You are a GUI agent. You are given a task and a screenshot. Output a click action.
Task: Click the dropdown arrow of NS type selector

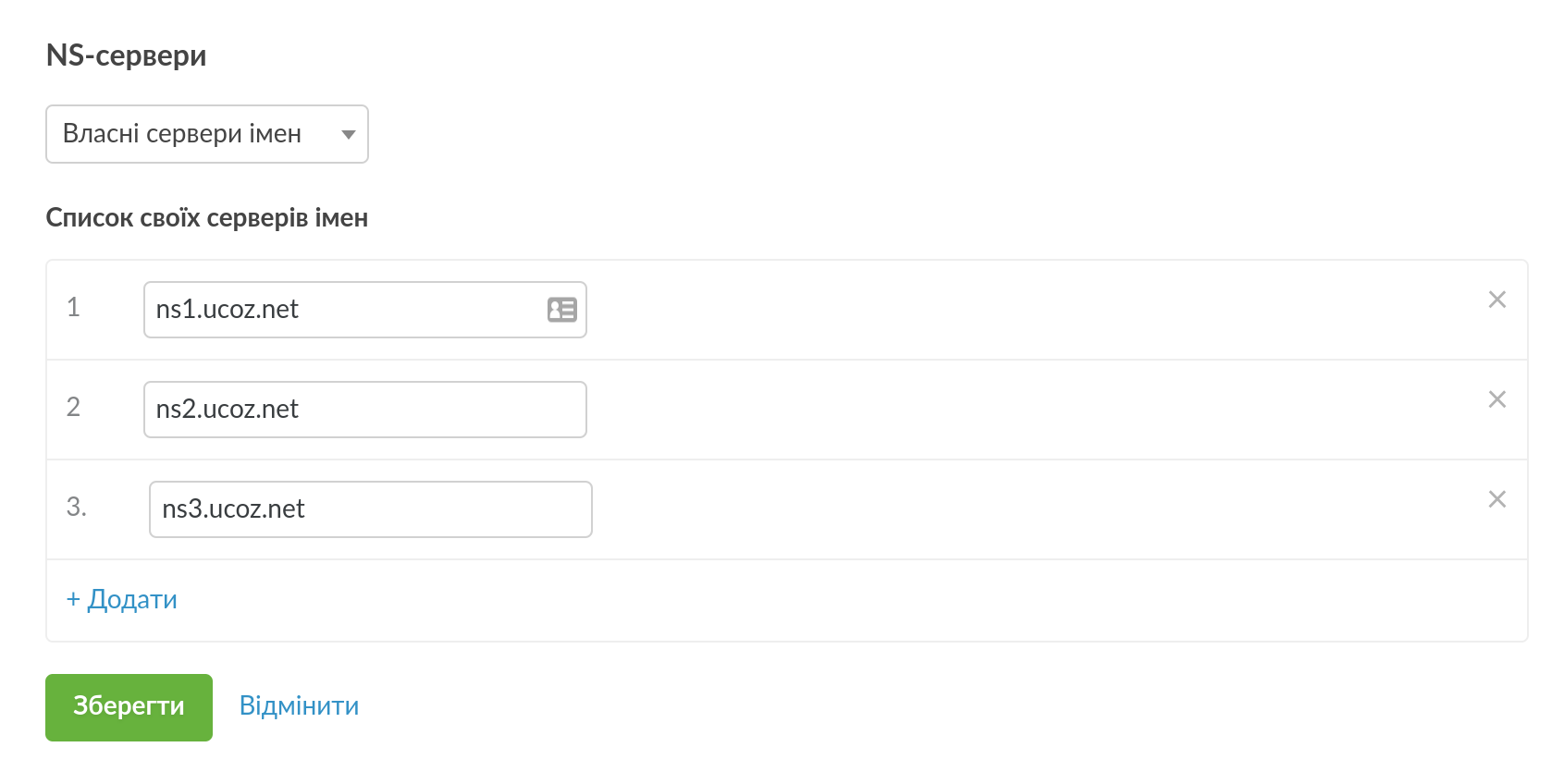point(349,135)
